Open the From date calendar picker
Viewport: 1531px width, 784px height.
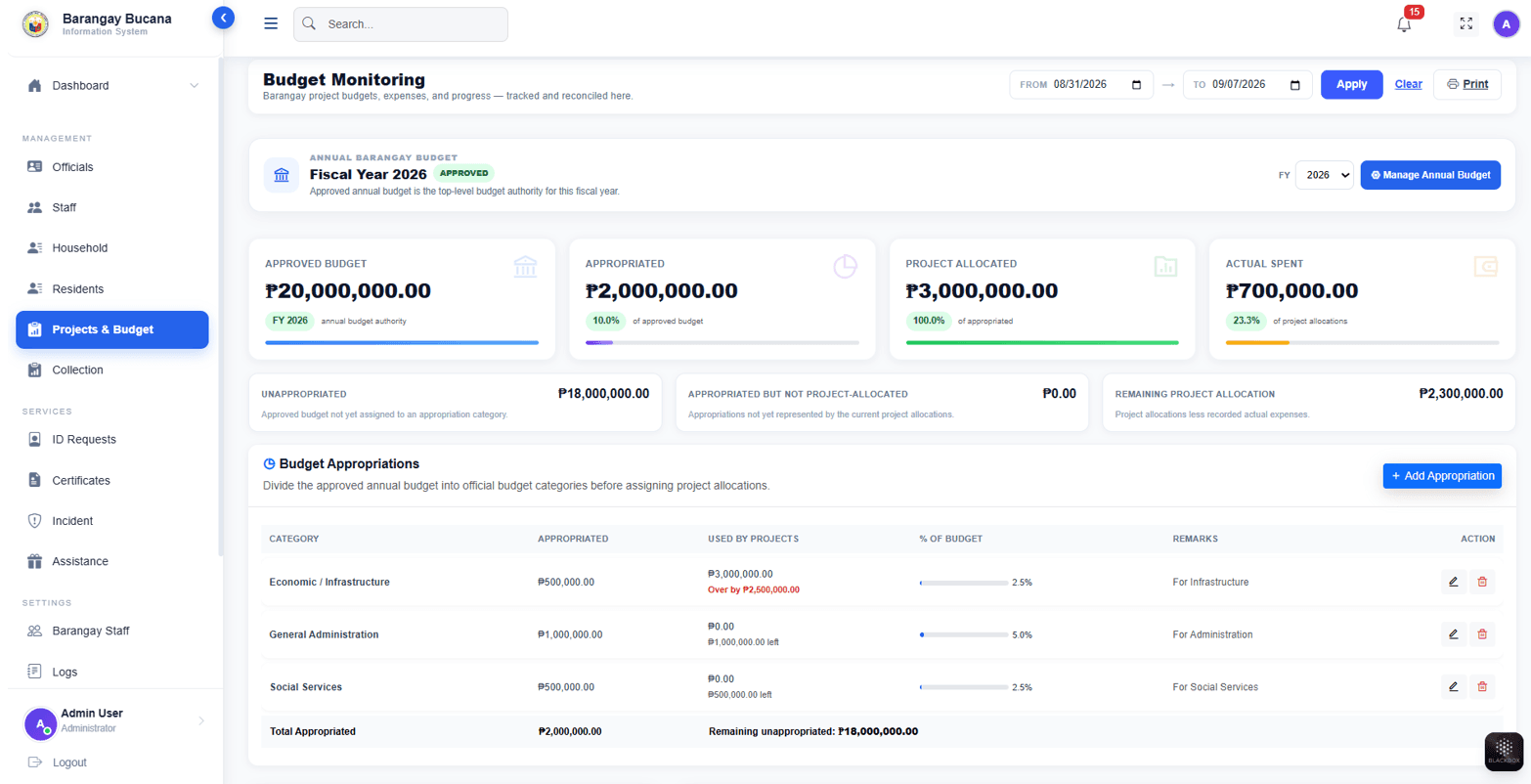(1136, 85)
